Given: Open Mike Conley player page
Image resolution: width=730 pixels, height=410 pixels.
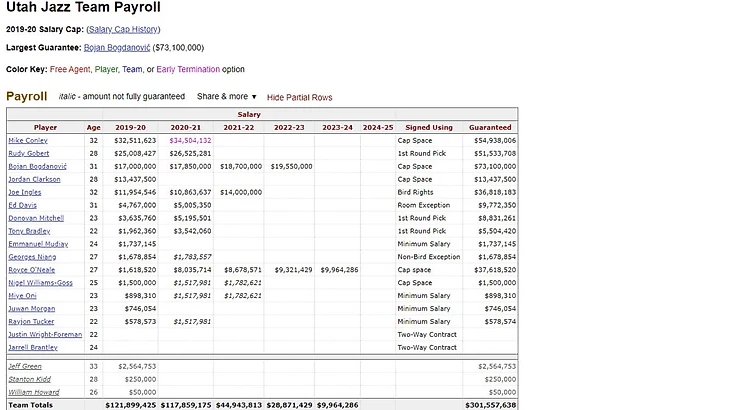Looking at the screenshot, I should point(27,141).
